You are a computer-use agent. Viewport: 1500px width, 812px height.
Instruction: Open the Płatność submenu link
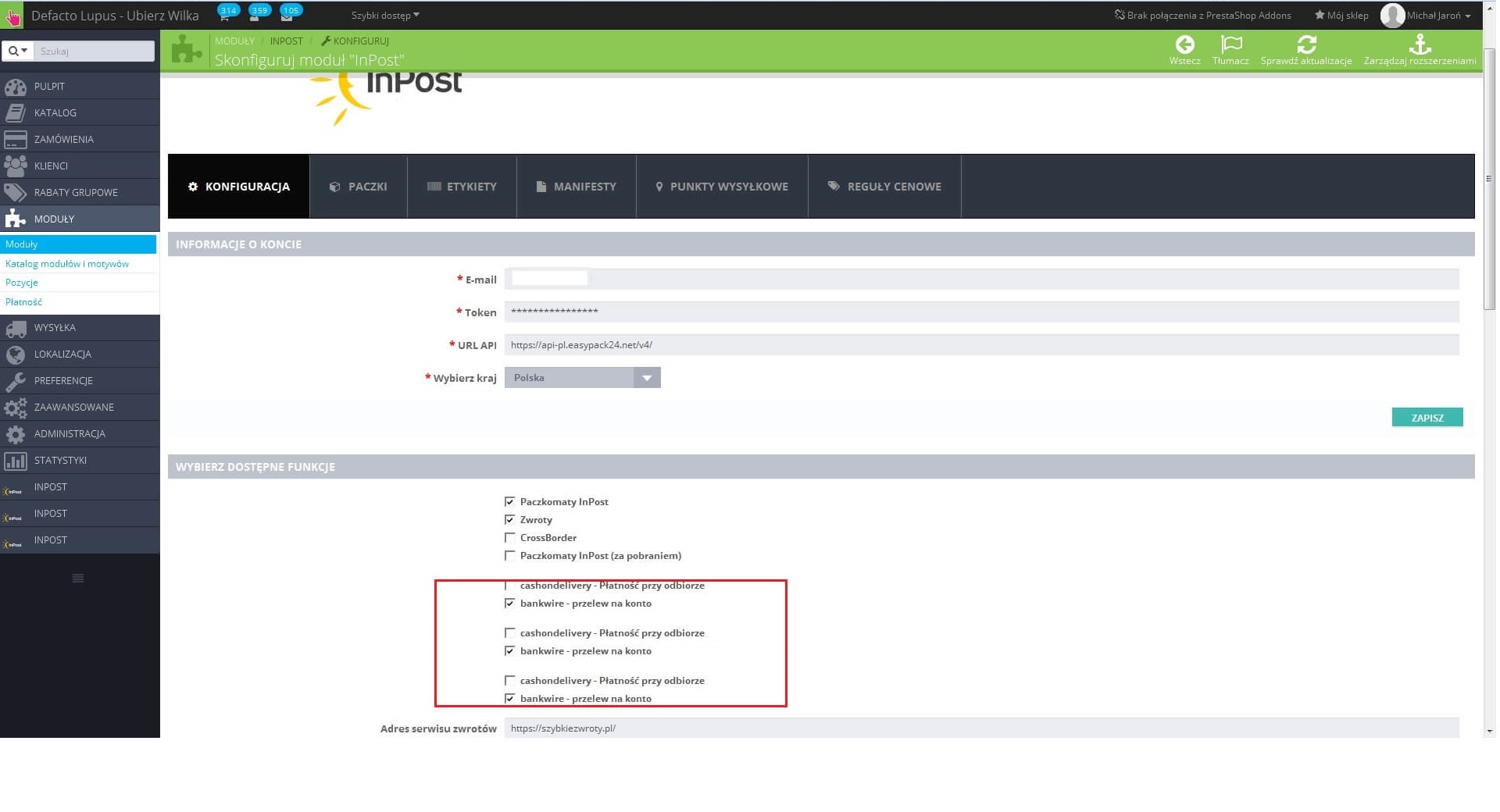pos(24,302)
